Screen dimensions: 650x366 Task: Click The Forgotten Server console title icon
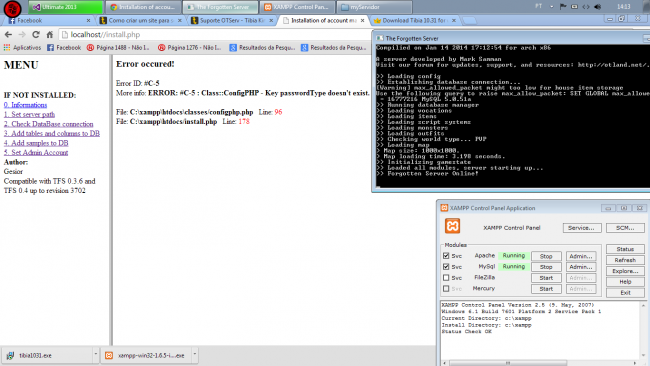[x=379, y=38]
